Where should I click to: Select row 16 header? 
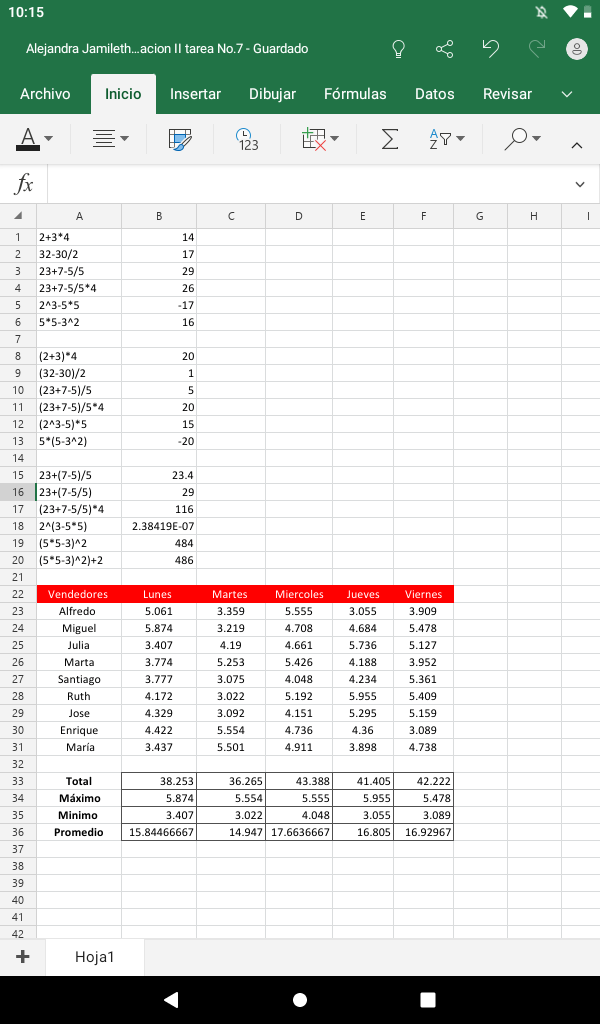(x=18, y=492)
